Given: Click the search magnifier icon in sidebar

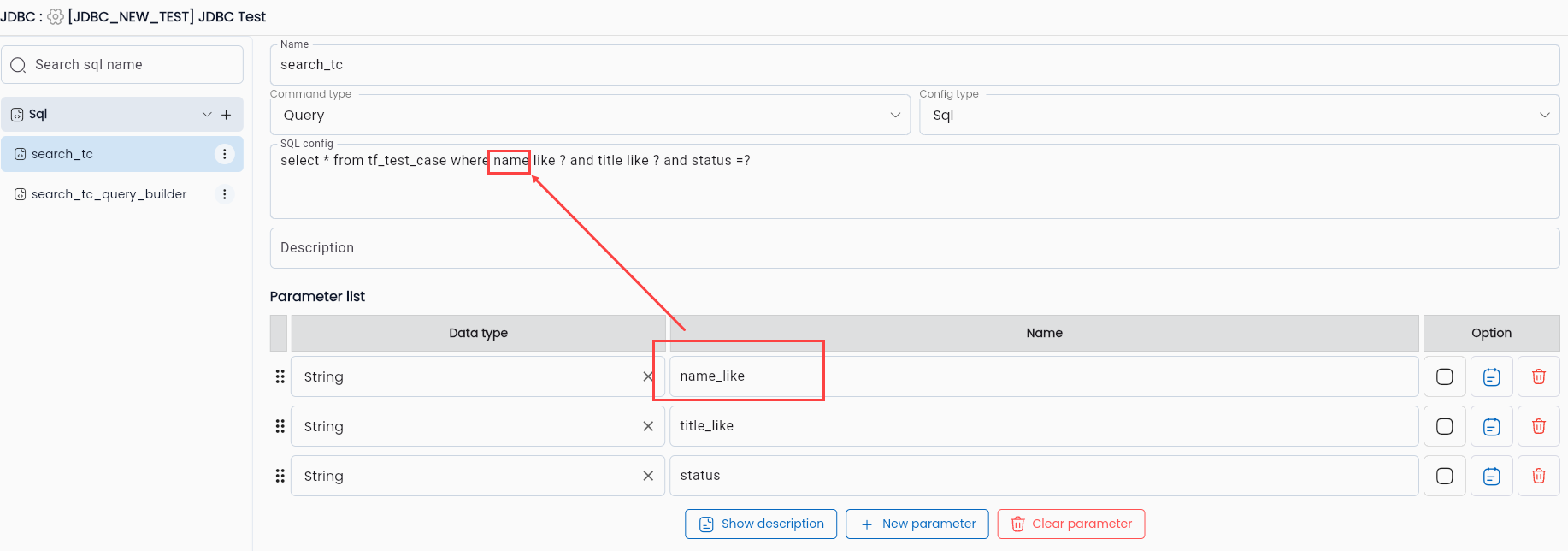Looking at the screenshot, I should coord(18,65).
